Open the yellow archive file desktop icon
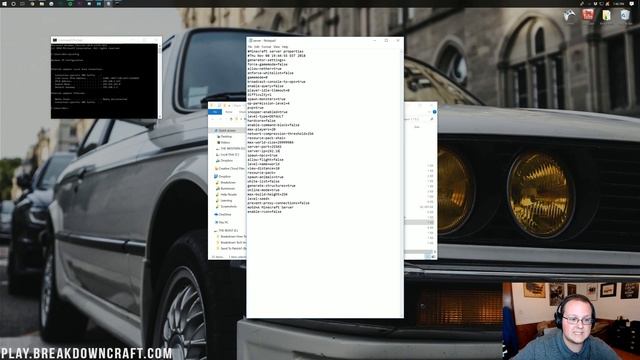This screenshot has width=640, height=360. (x=607, y=16)
